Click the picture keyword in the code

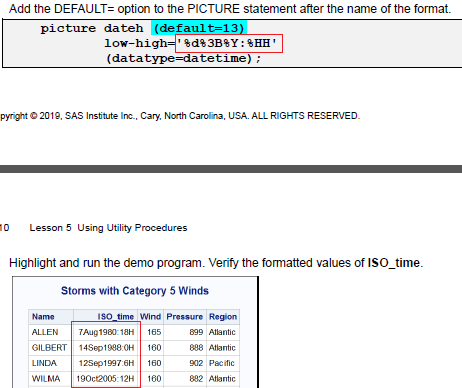[68, 29]
